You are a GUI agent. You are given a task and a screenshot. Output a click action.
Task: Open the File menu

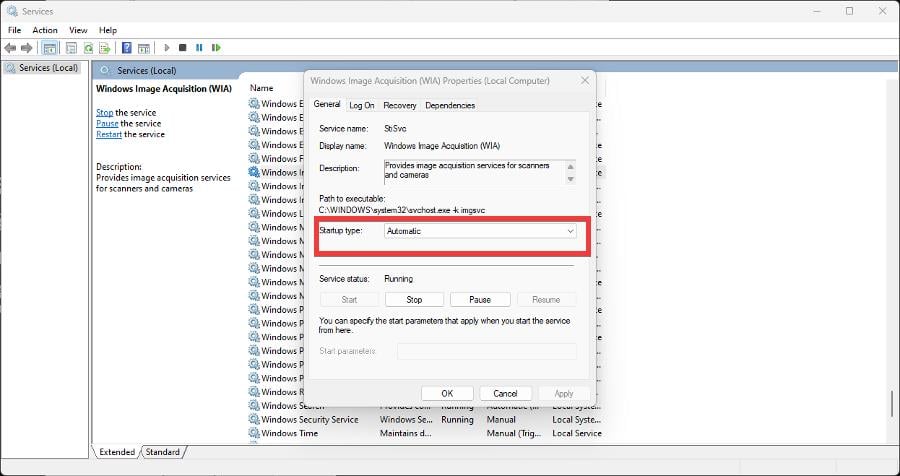(x=14, y=30)
